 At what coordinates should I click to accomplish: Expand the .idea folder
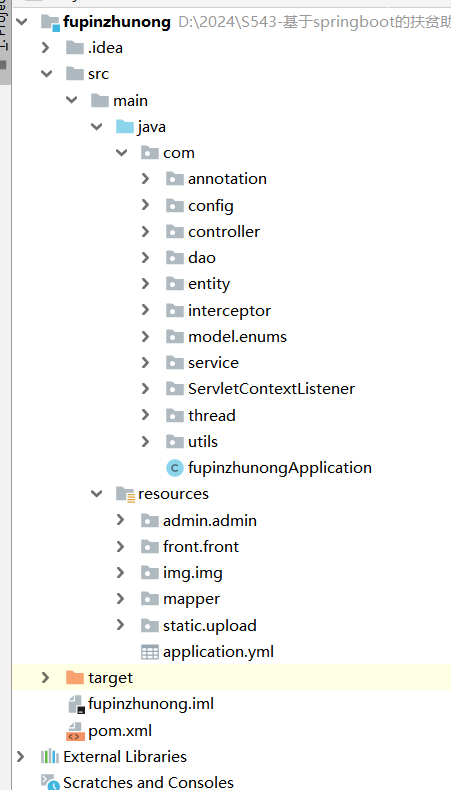pos(45,48)
